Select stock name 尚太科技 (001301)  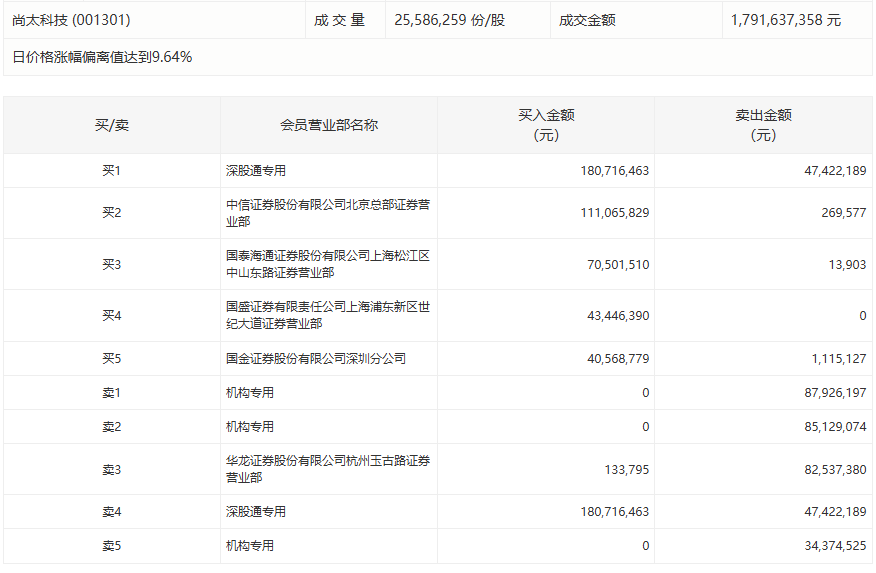pos(72,20)
